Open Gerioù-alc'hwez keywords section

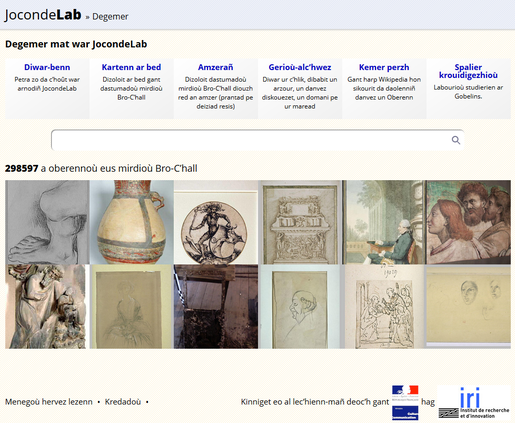[300, 67]
